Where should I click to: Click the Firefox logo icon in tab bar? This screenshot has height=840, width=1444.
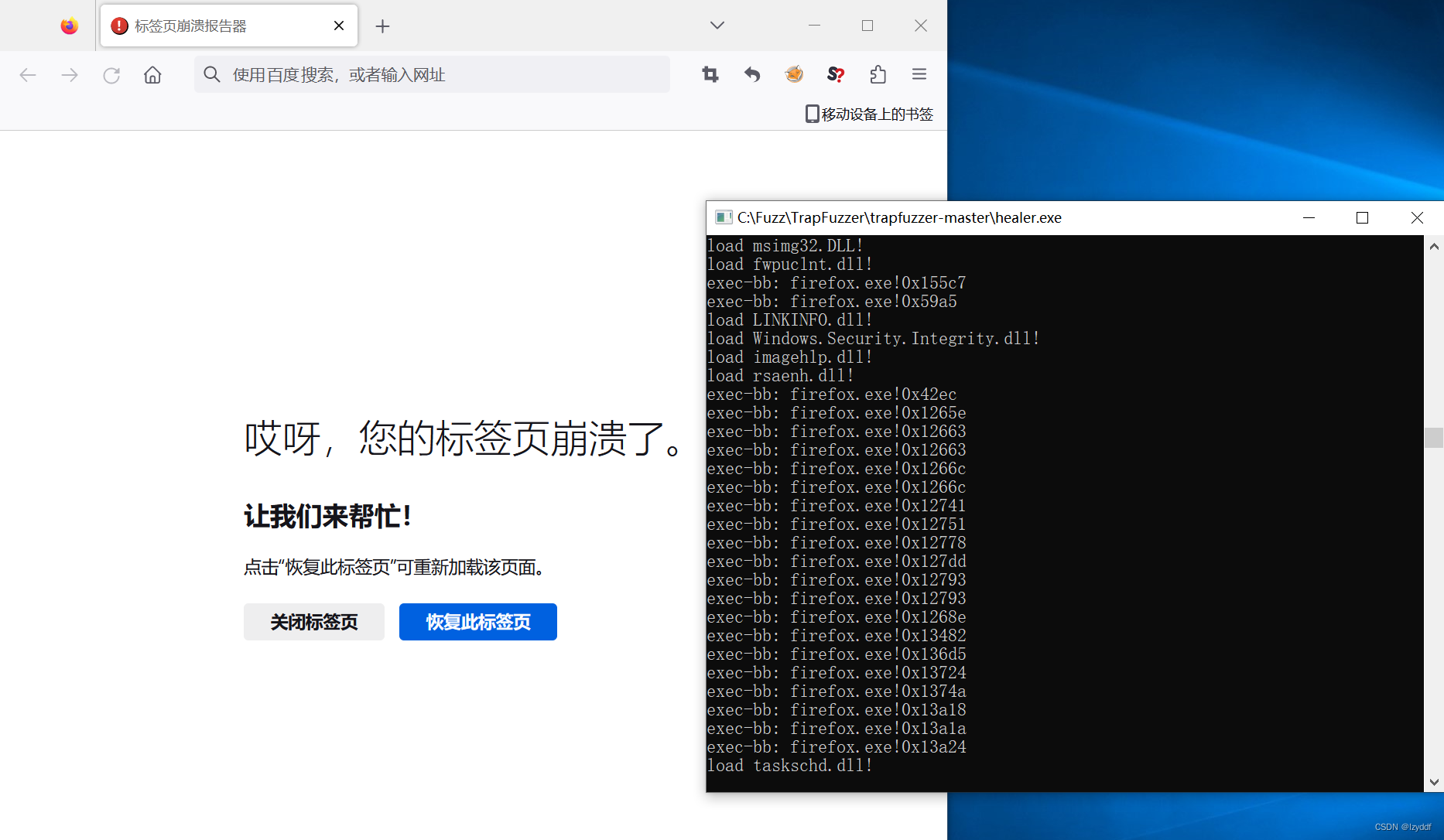[70, 26]
